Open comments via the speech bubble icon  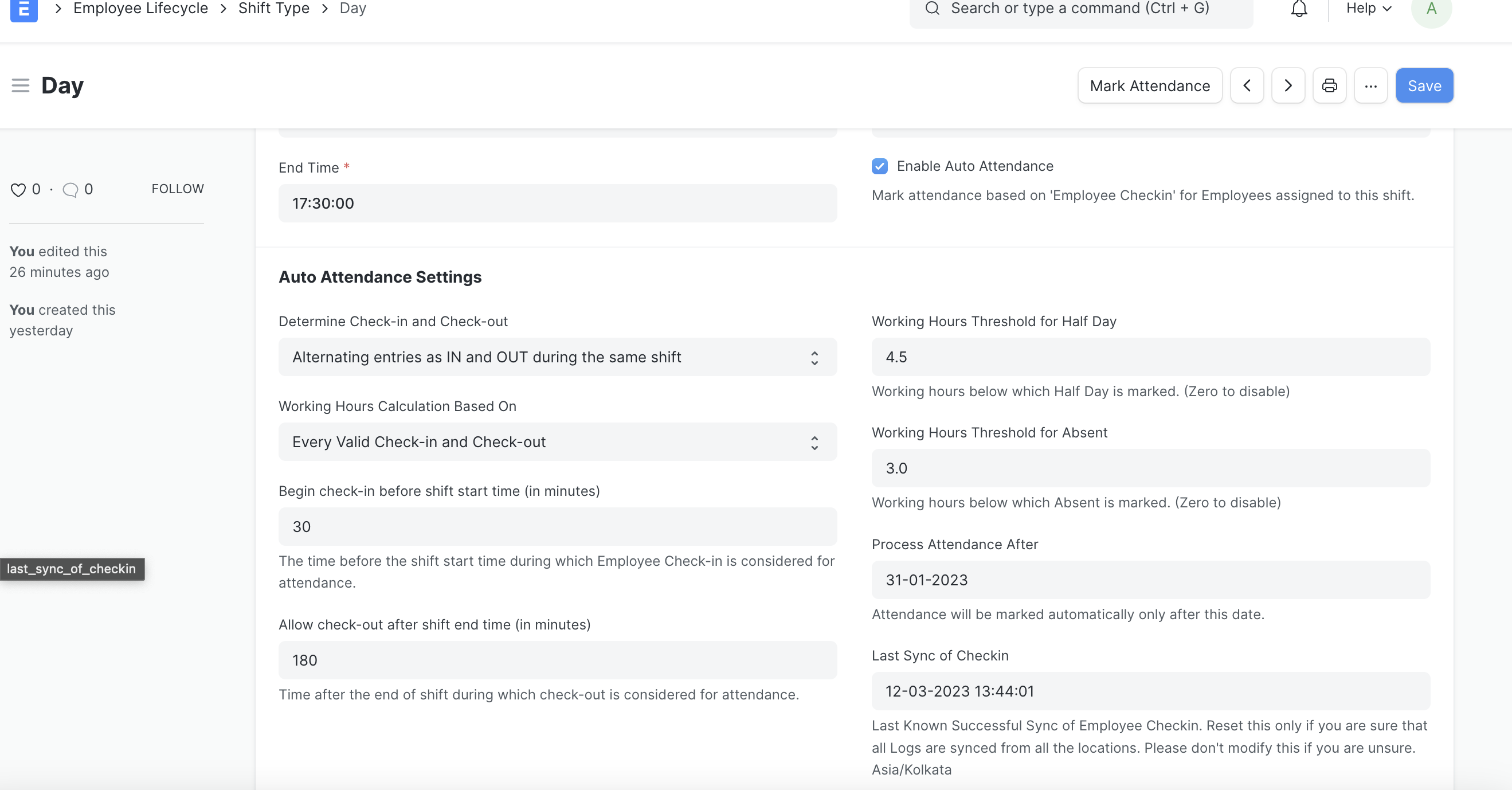pyautogui.click(x=70, y=189)
